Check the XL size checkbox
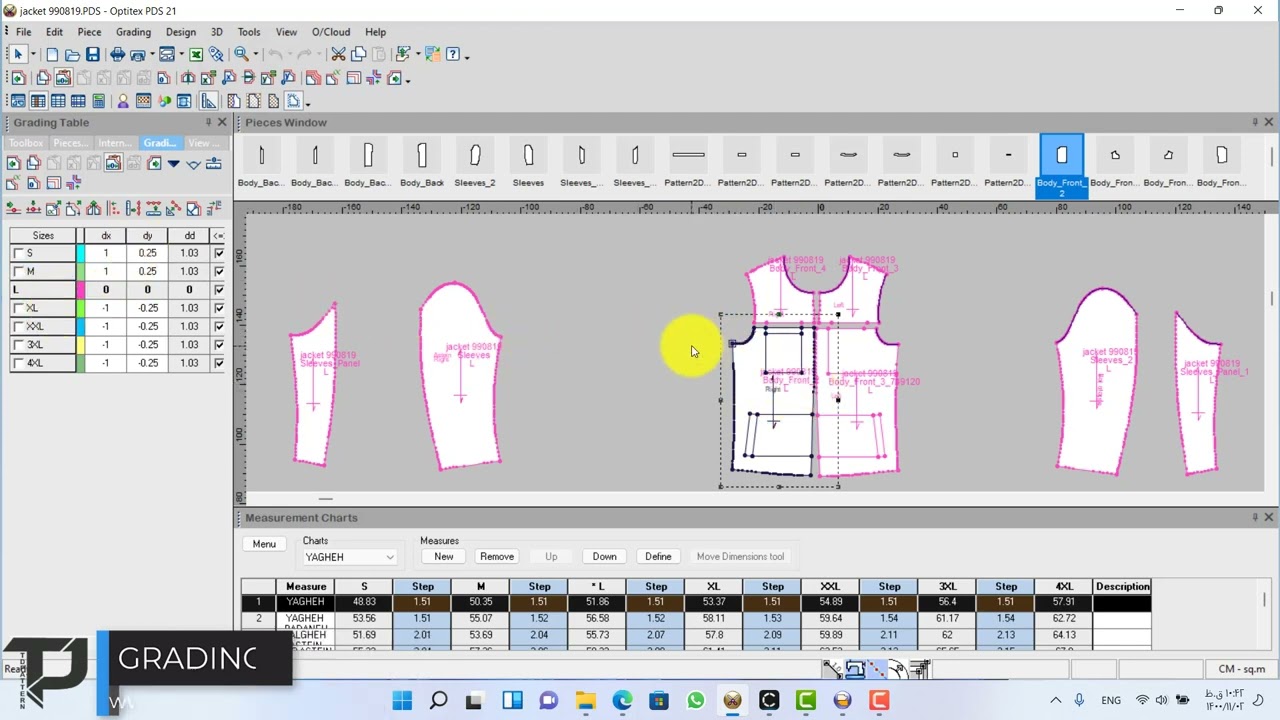The image size is (1280, 720). coord(18,308)
